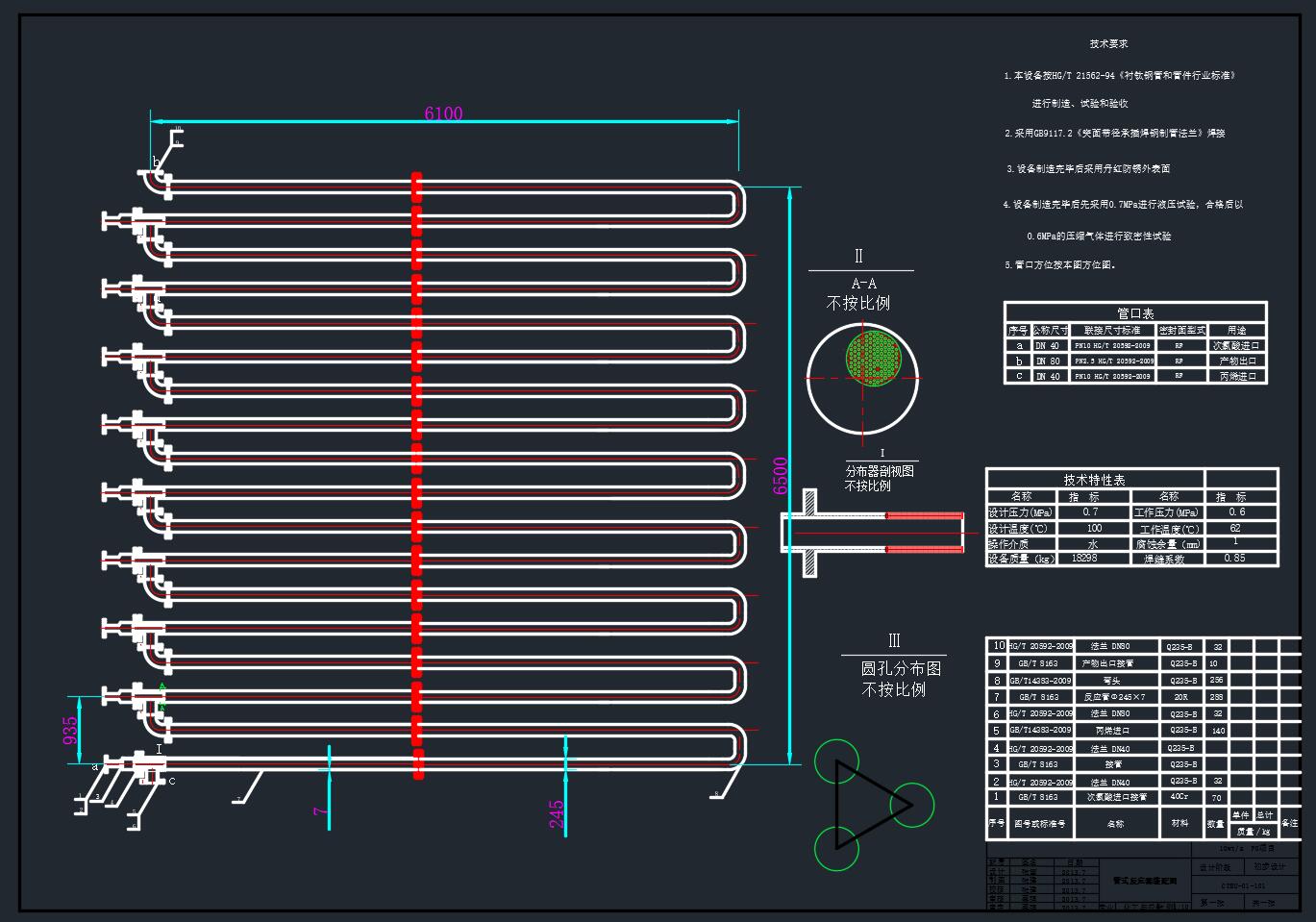Viewport: 1316px width, 922px height.
Task: Select the 技术特性表 table heading
Action: click(x=1094, y=480)
